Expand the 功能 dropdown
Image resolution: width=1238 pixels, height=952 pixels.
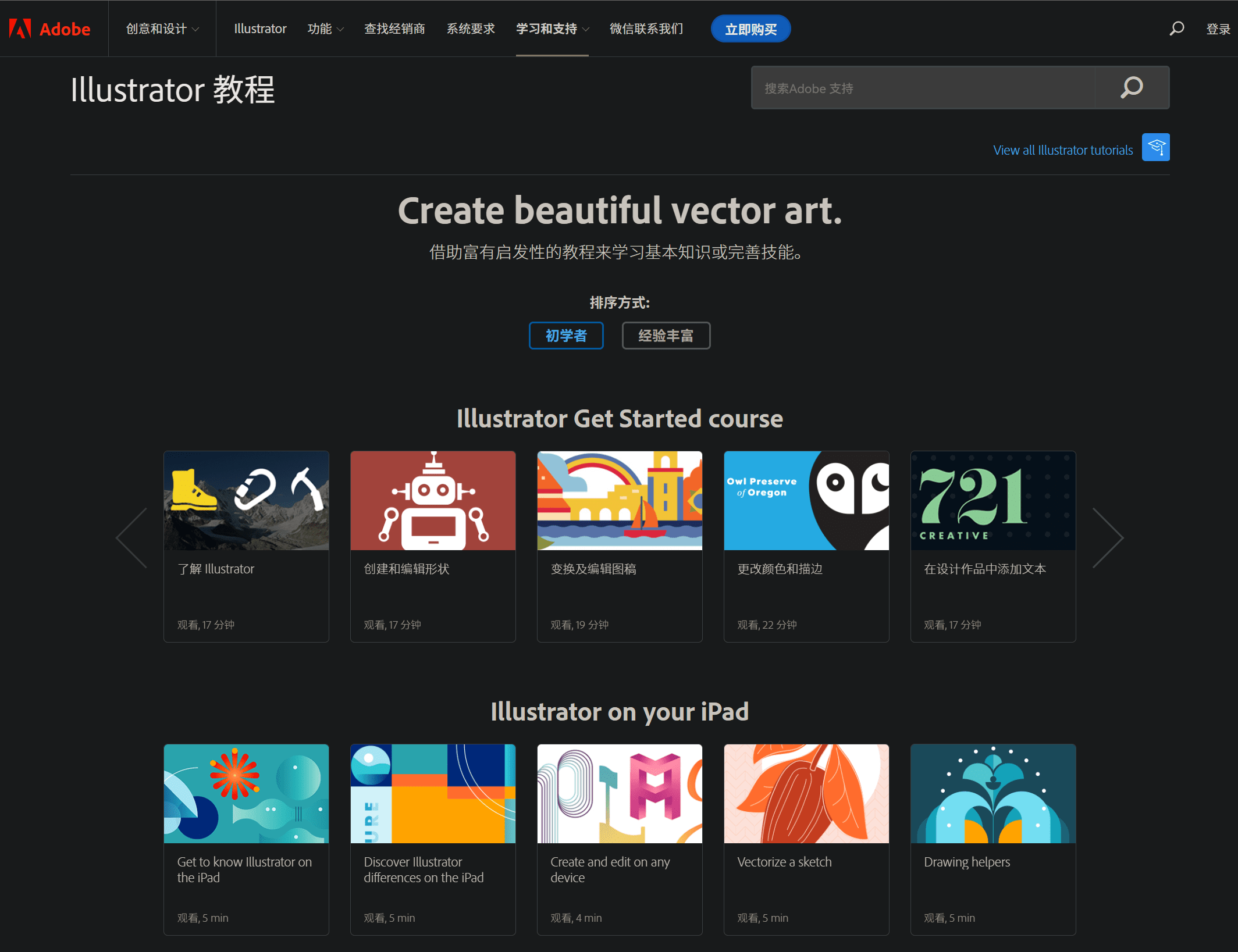click(326, 28)
